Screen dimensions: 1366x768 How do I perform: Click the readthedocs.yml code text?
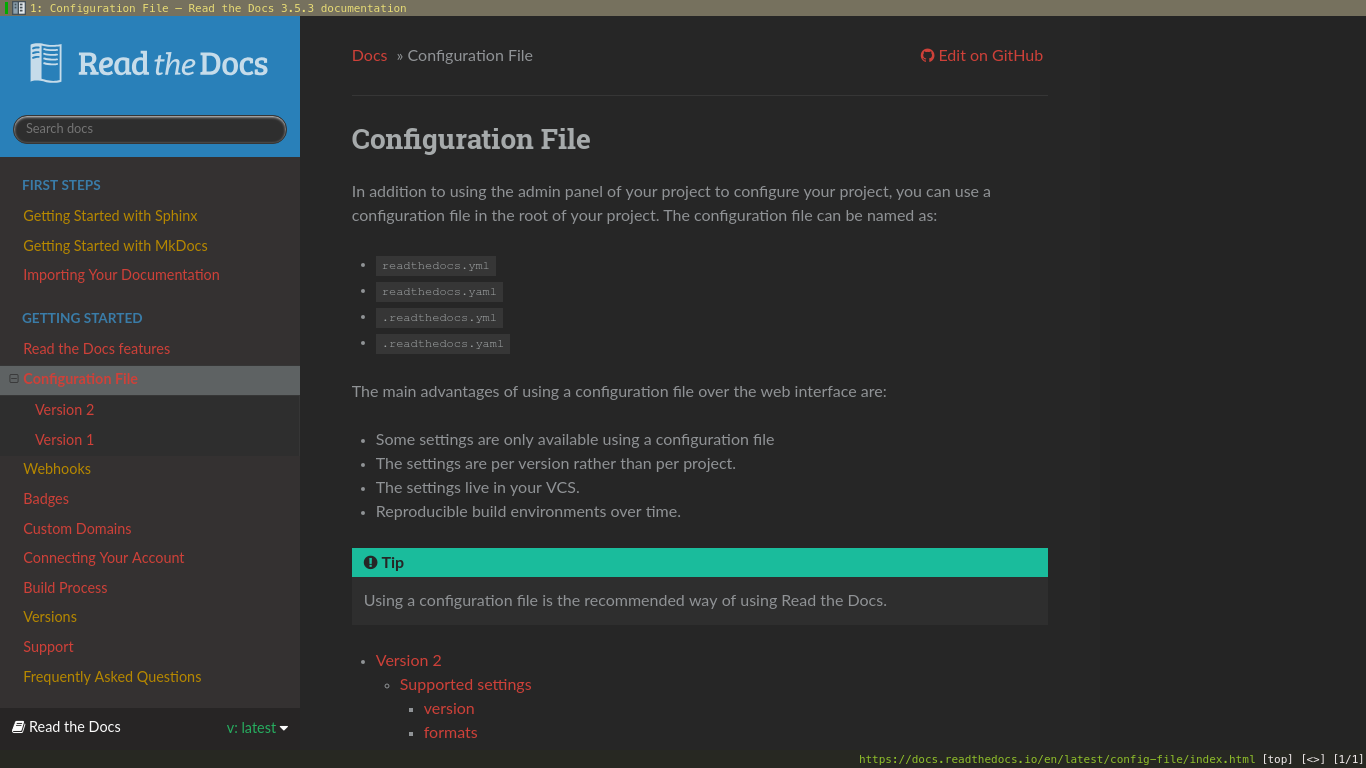click(x=436, y=266)
